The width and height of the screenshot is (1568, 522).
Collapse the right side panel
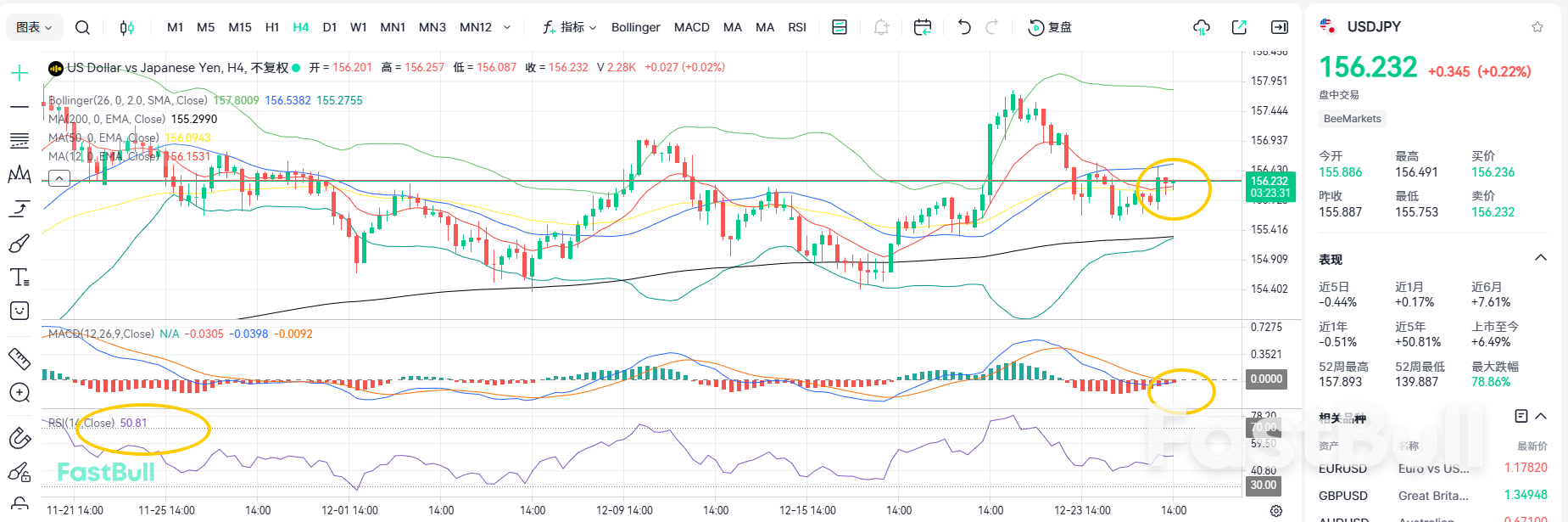tap(1280, 27)
